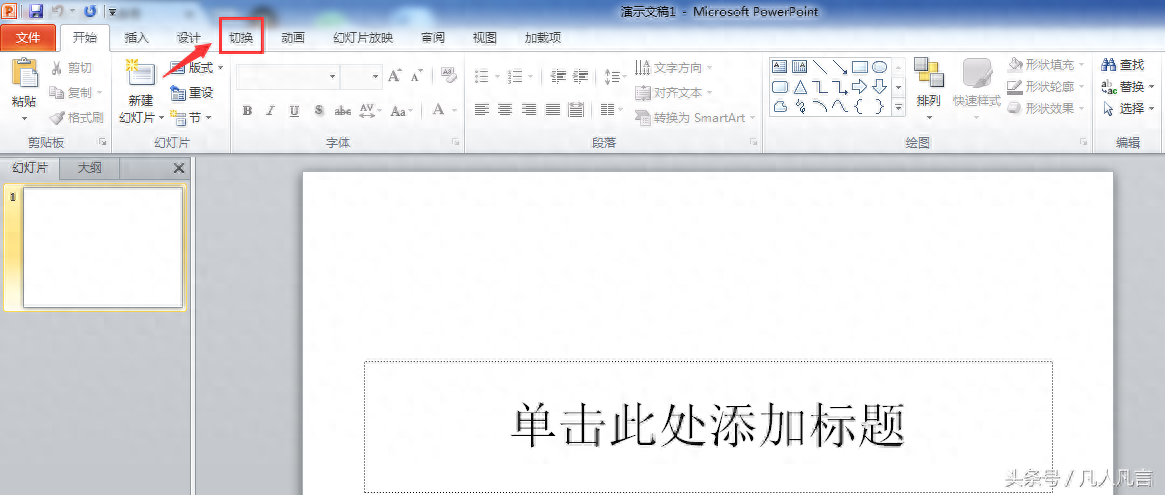The image size is (1165, 495).
Task: Click the Decrease Font Size icon
Action: 417,76
